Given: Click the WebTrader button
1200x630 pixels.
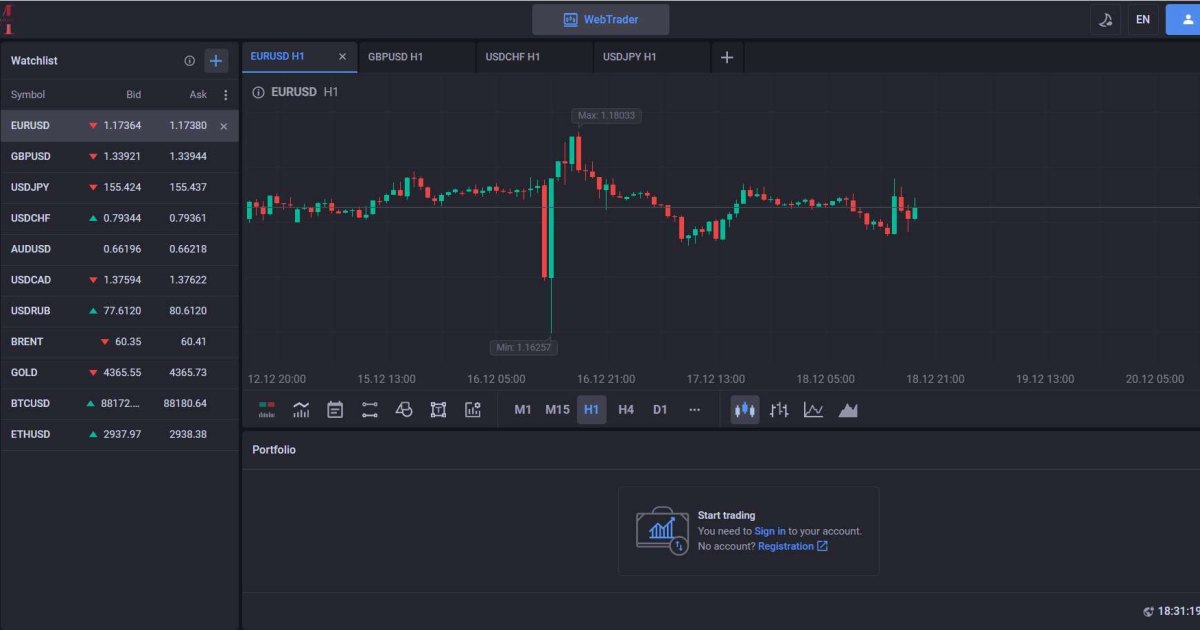Looking at the screenshot, I should [601, 19].
